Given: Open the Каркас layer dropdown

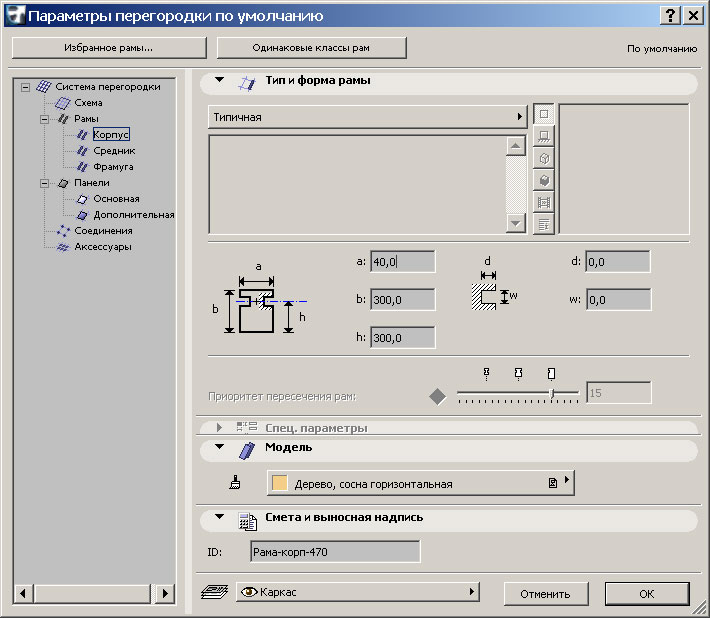Looking at the screenshot, I should point(357,593).
